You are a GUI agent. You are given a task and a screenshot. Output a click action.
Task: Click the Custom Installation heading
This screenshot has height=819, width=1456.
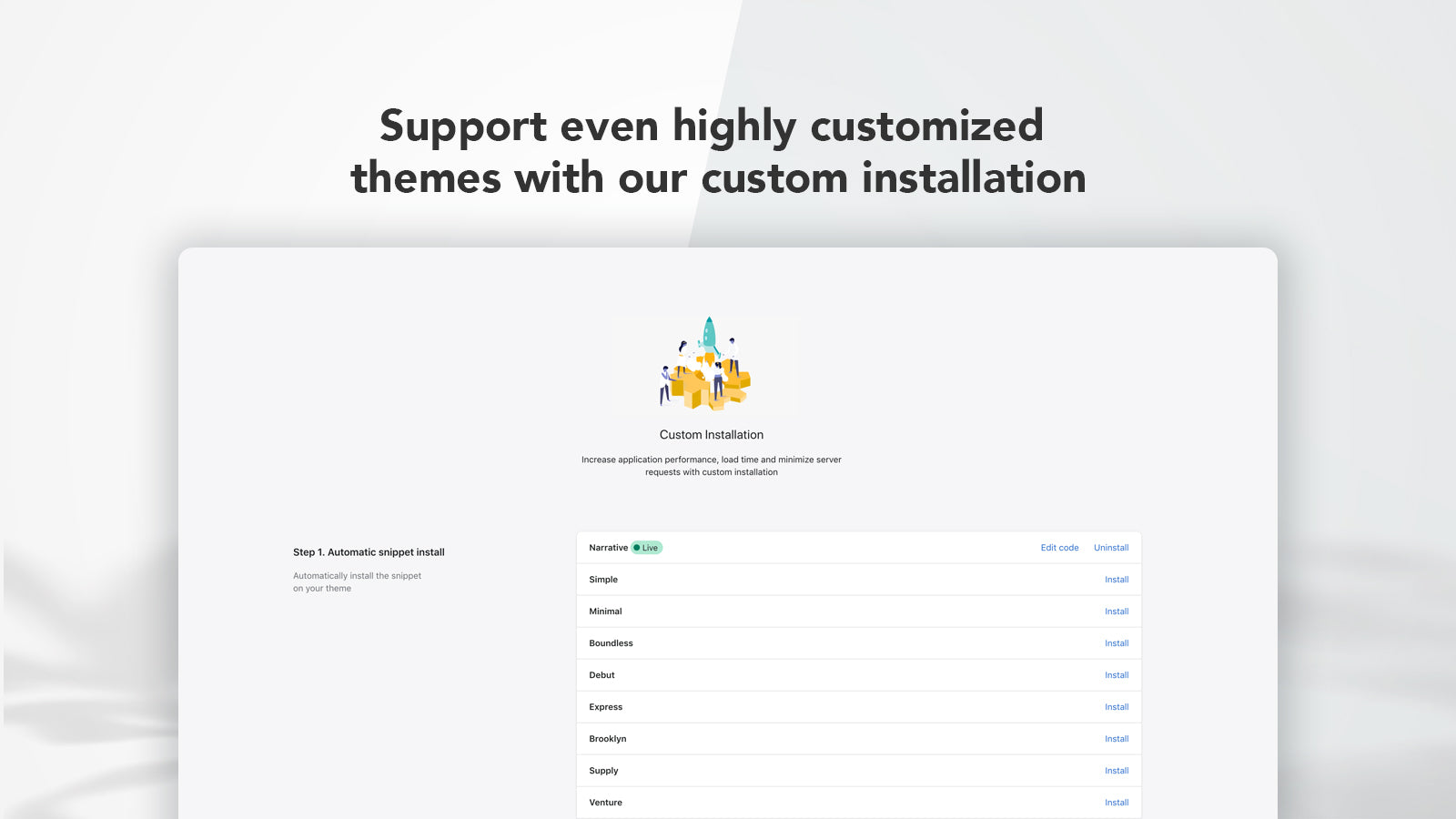tap(711, 434)
